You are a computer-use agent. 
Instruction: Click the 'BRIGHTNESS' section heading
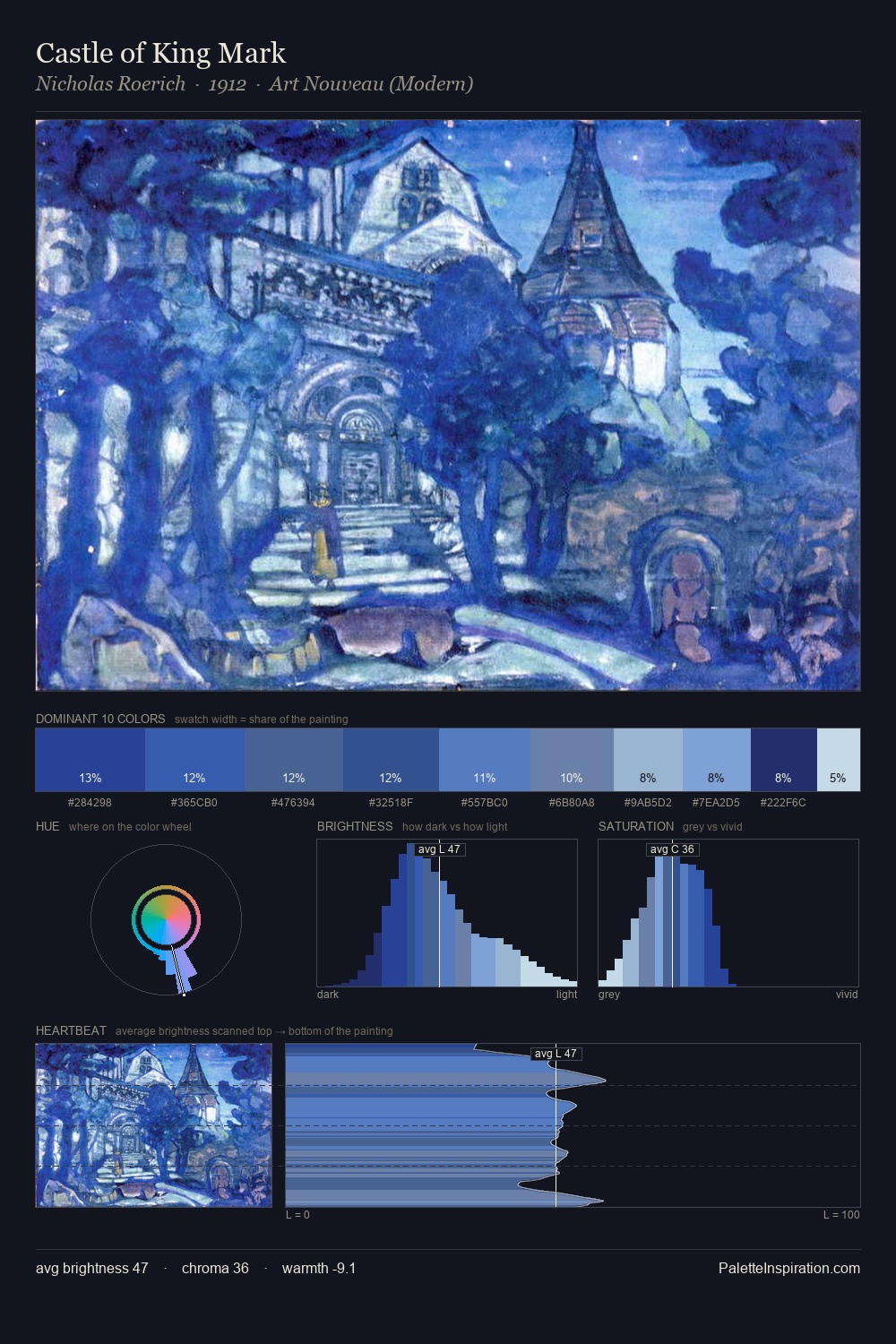point(355,826)
